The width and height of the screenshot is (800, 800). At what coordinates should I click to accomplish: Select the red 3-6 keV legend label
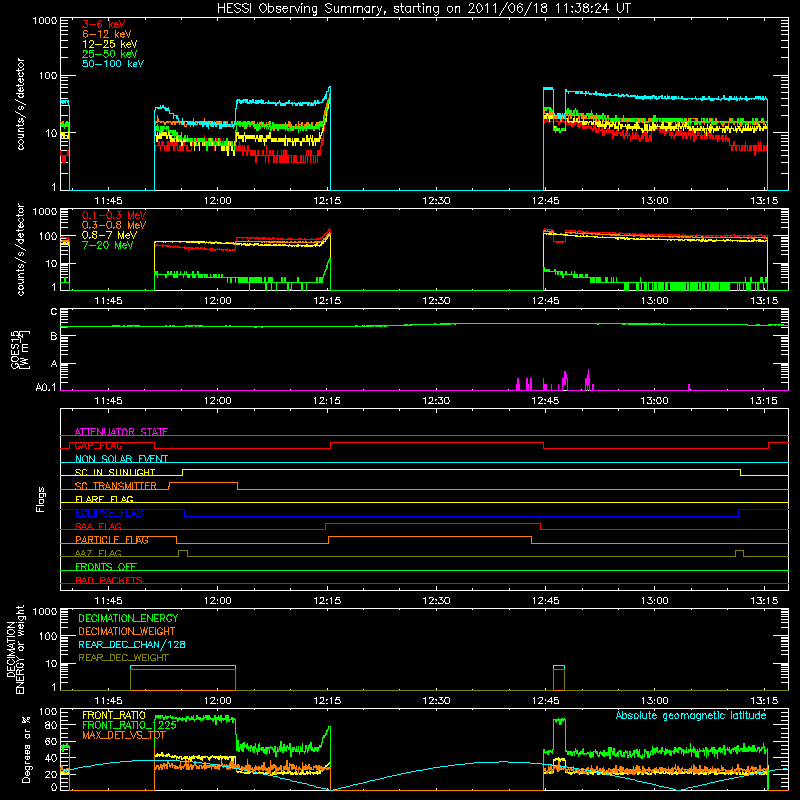pyautogui.click(x=103, y=24)
